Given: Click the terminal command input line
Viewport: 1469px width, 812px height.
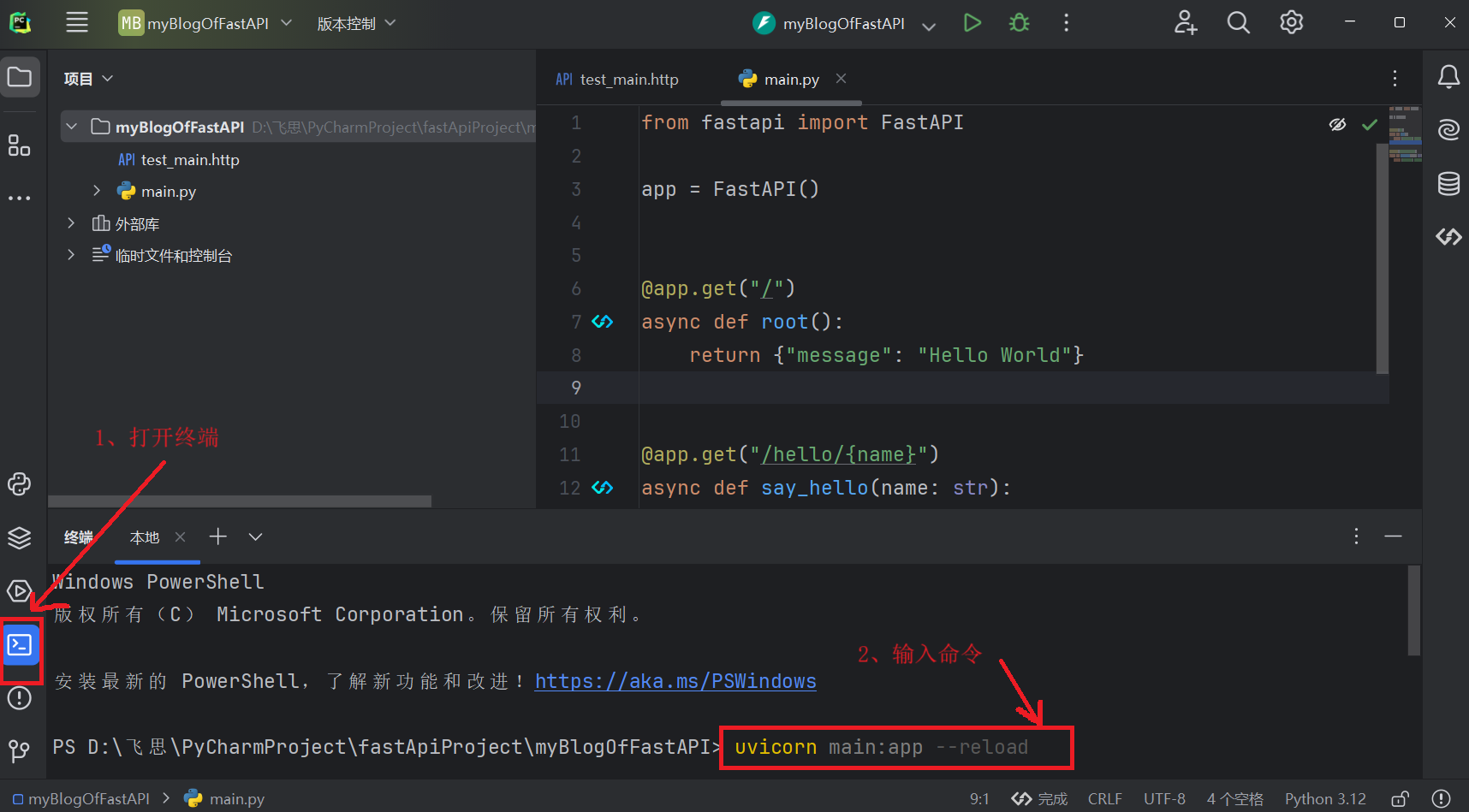Looking at the screenshot, I should [x=882, y=746].
